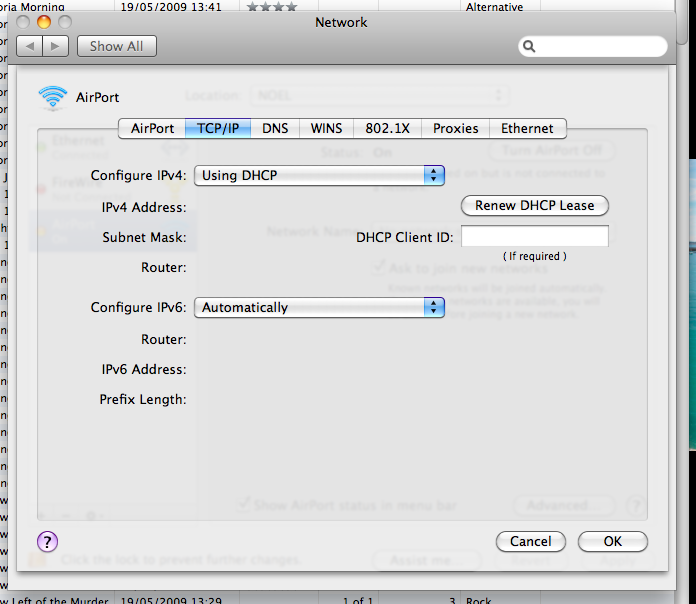Click the Alternative genre cell in iTunes window
The image size is (696, 604).
[x=494, y=7]
